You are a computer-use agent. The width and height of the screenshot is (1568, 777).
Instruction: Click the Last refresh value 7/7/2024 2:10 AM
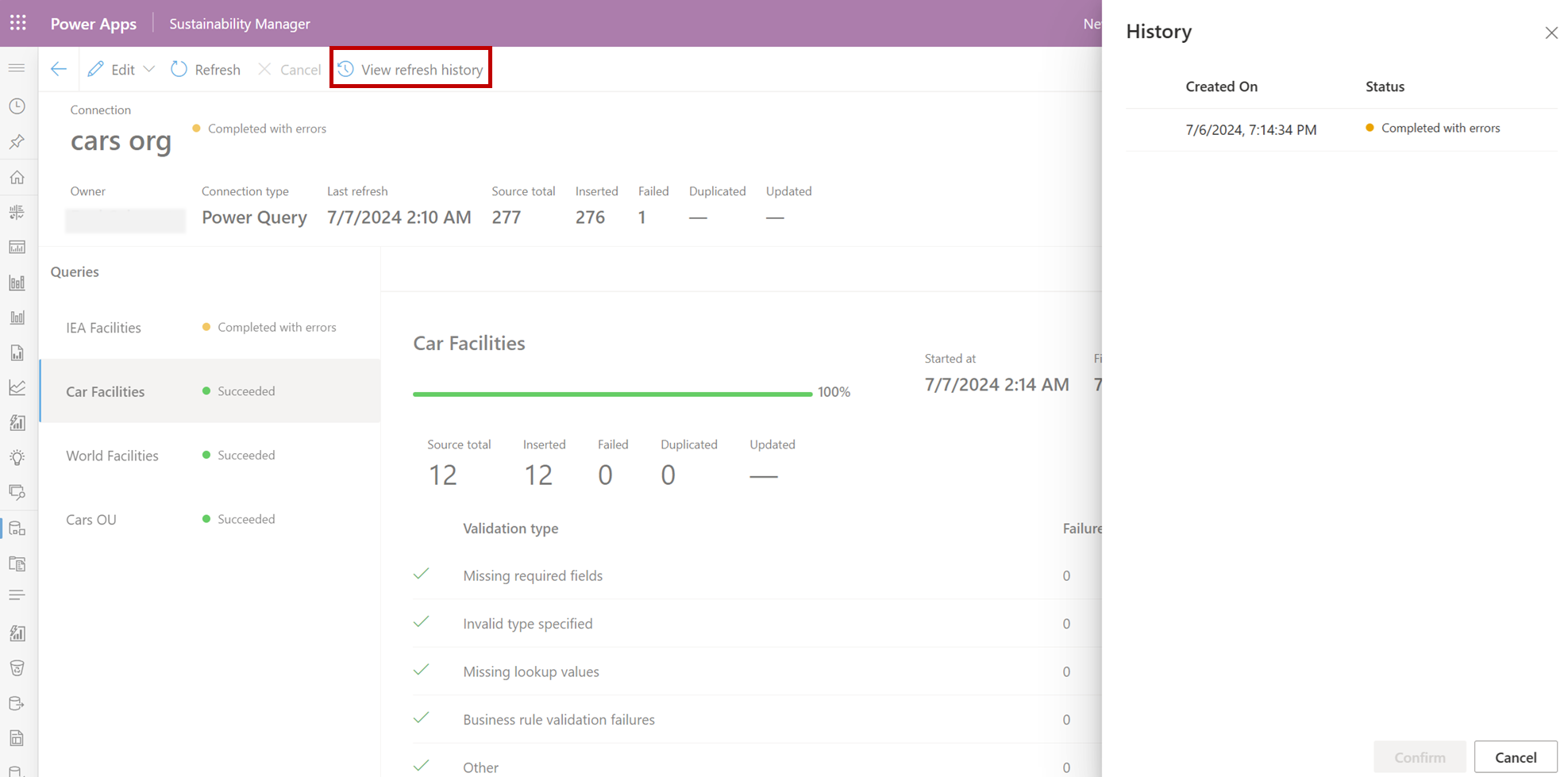pyautogui.click(x=399, y=217)
